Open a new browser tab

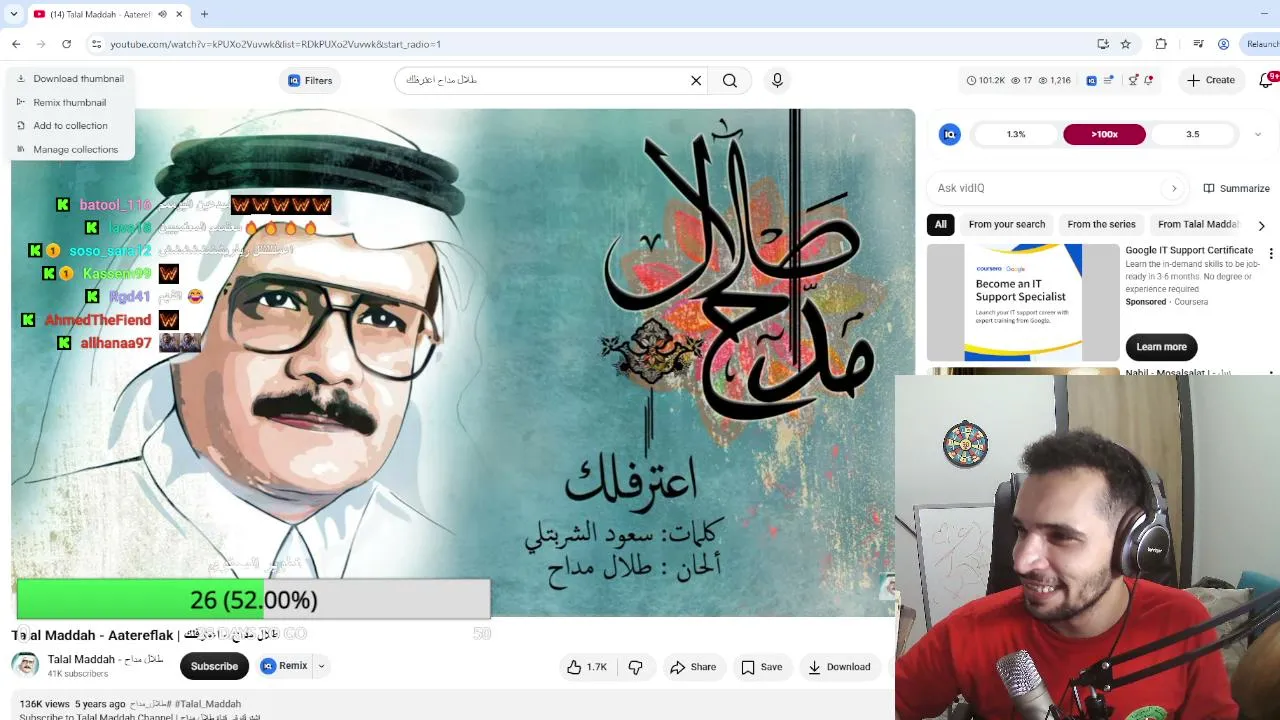204,14
